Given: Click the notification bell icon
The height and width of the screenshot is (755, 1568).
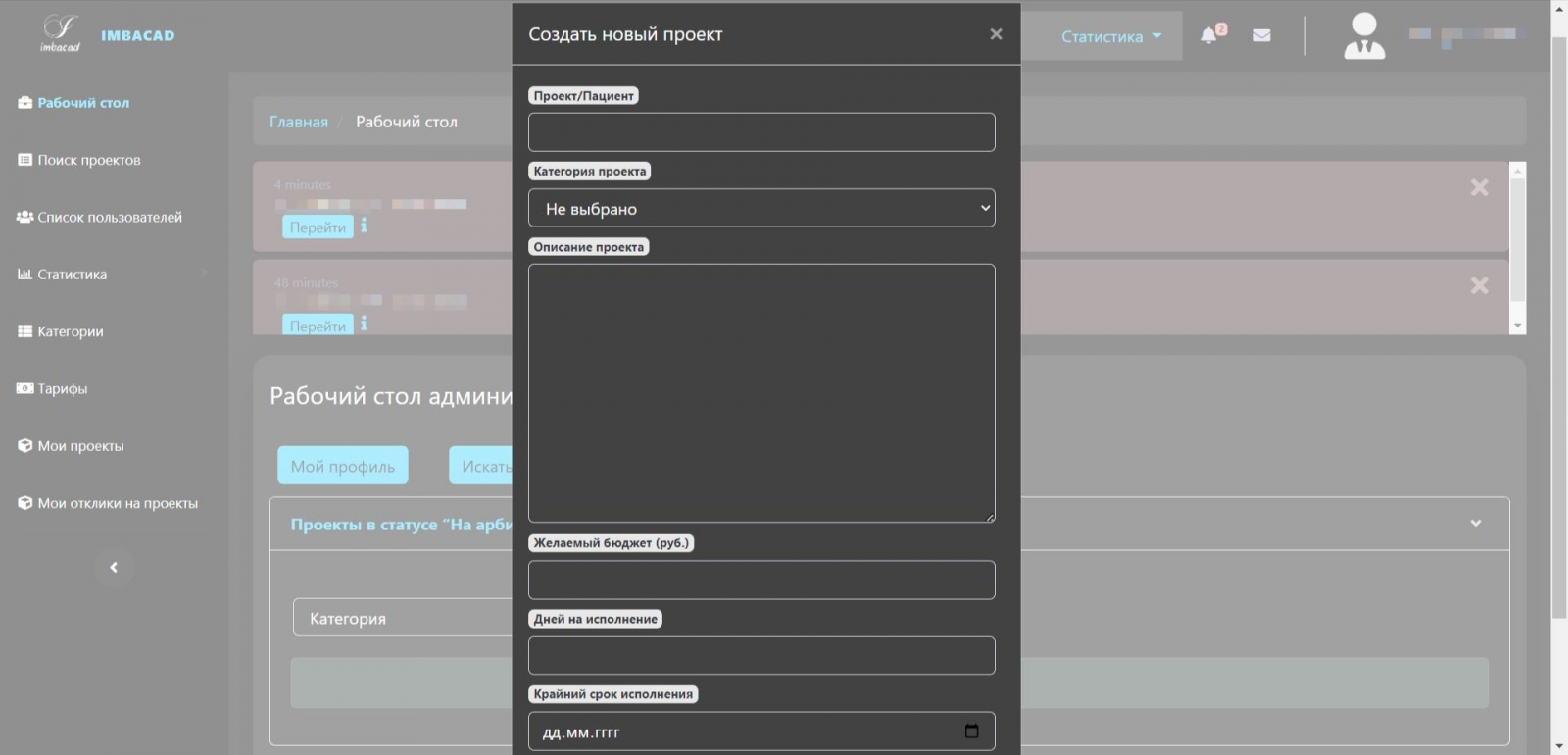Looking at the screenshot, I should (x=1210, y=35).
